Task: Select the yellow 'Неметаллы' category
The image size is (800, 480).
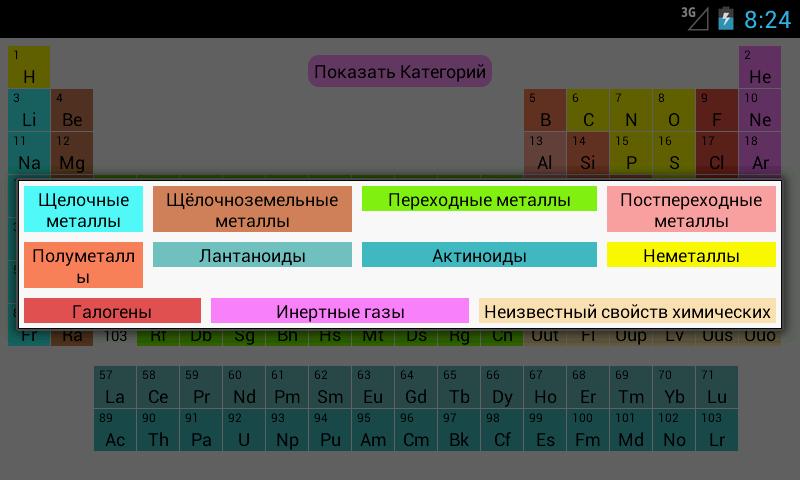Action: 691,255
